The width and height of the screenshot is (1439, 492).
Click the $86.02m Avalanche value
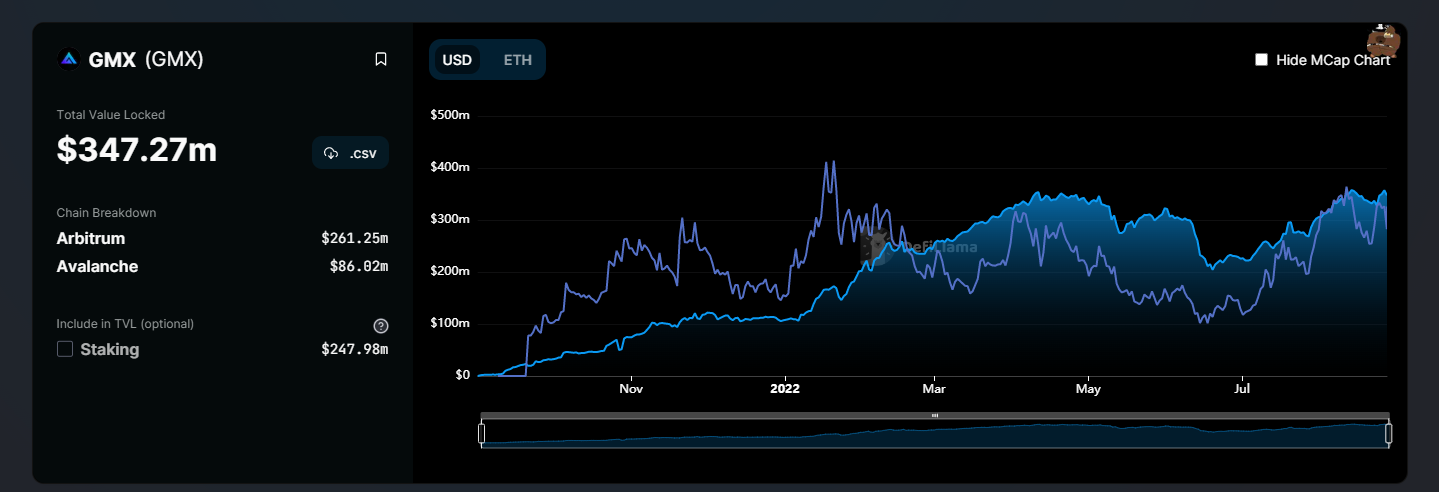pyautogui.click(x=358, y=267)
